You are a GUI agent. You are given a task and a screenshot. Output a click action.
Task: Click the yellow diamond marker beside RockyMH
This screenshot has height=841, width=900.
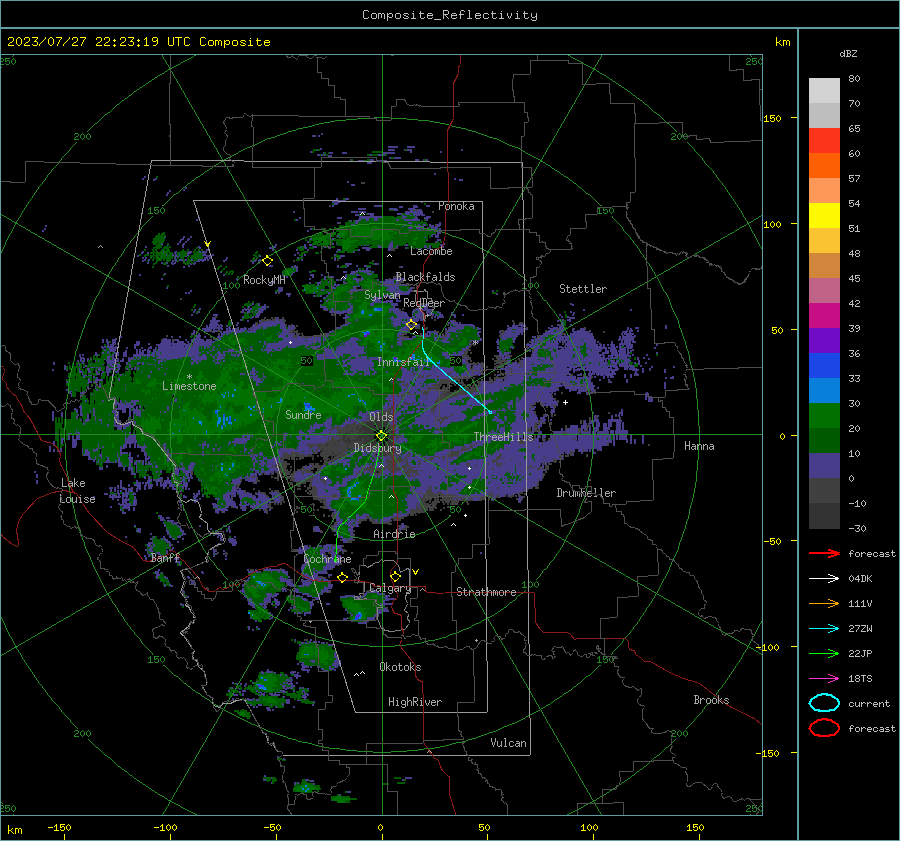tap(267, 261)
